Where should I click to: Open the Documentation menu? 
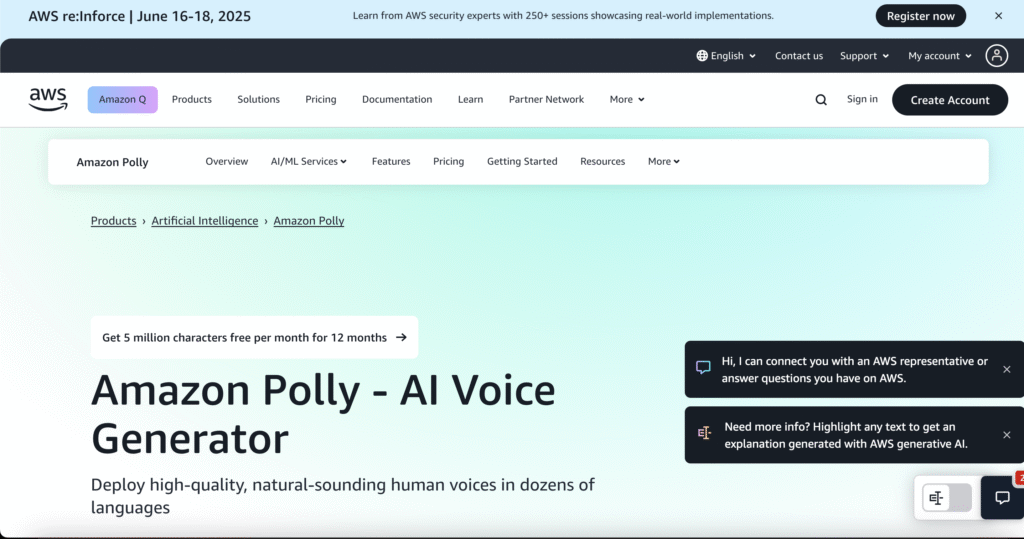[x=397, y=99]
